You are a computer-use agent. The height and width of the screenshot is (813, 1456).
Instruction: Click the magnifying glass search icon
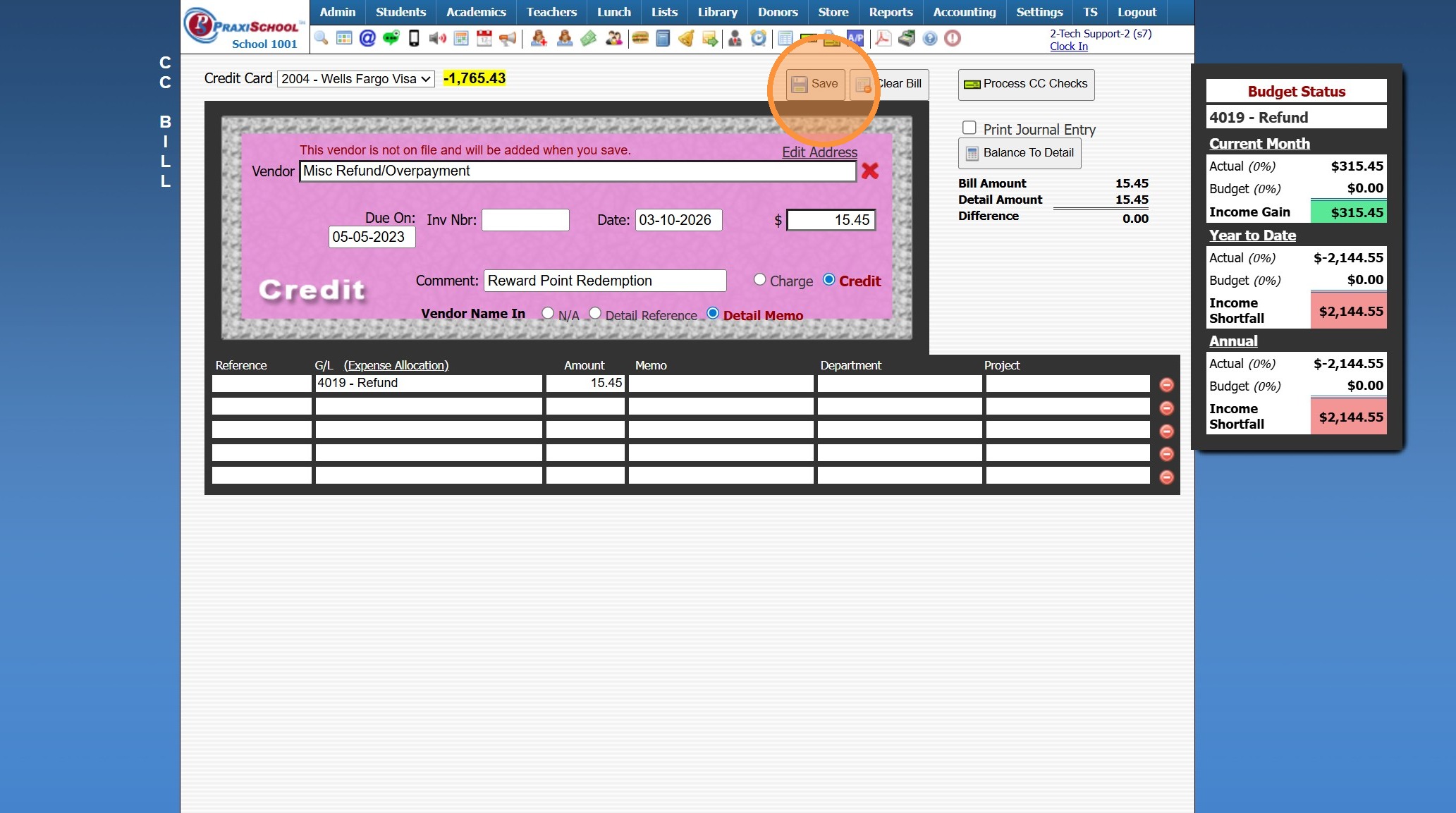(x=321, y=38)
